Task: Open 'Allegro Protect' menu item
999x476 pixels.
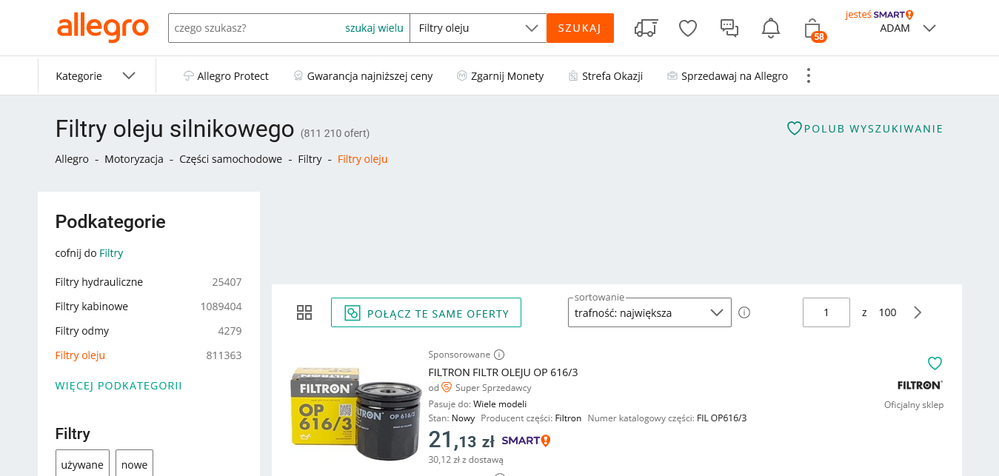Action: tap(226, 76)
